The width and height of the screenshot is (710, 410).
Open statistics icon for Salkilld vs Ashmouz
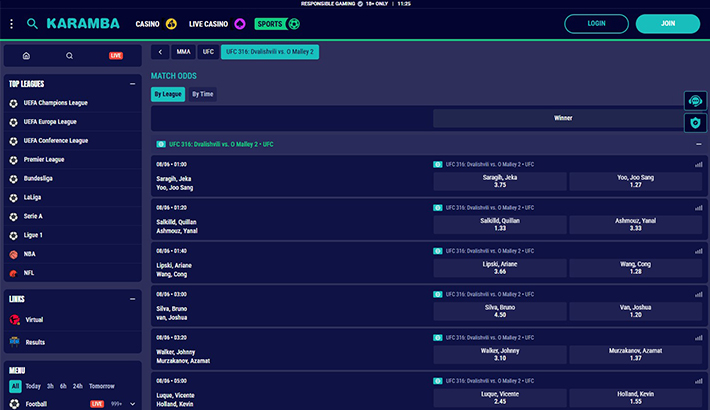pos(699,208)
